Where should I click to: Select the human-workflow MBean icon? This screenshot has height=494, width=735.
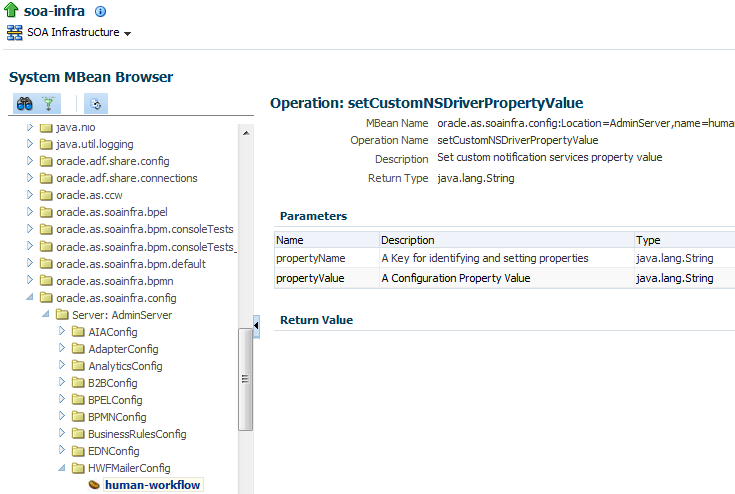coord(94,485)
